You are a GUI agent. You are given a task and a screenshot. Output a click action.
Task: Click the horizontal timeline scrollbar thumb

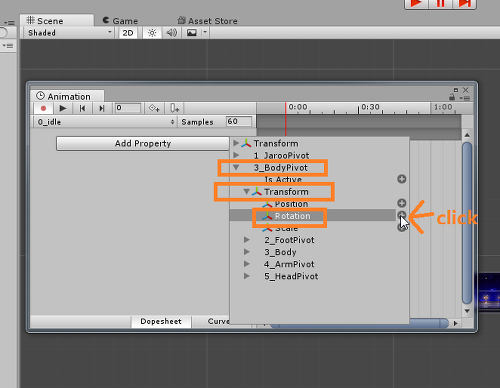[x=359, y=323]
